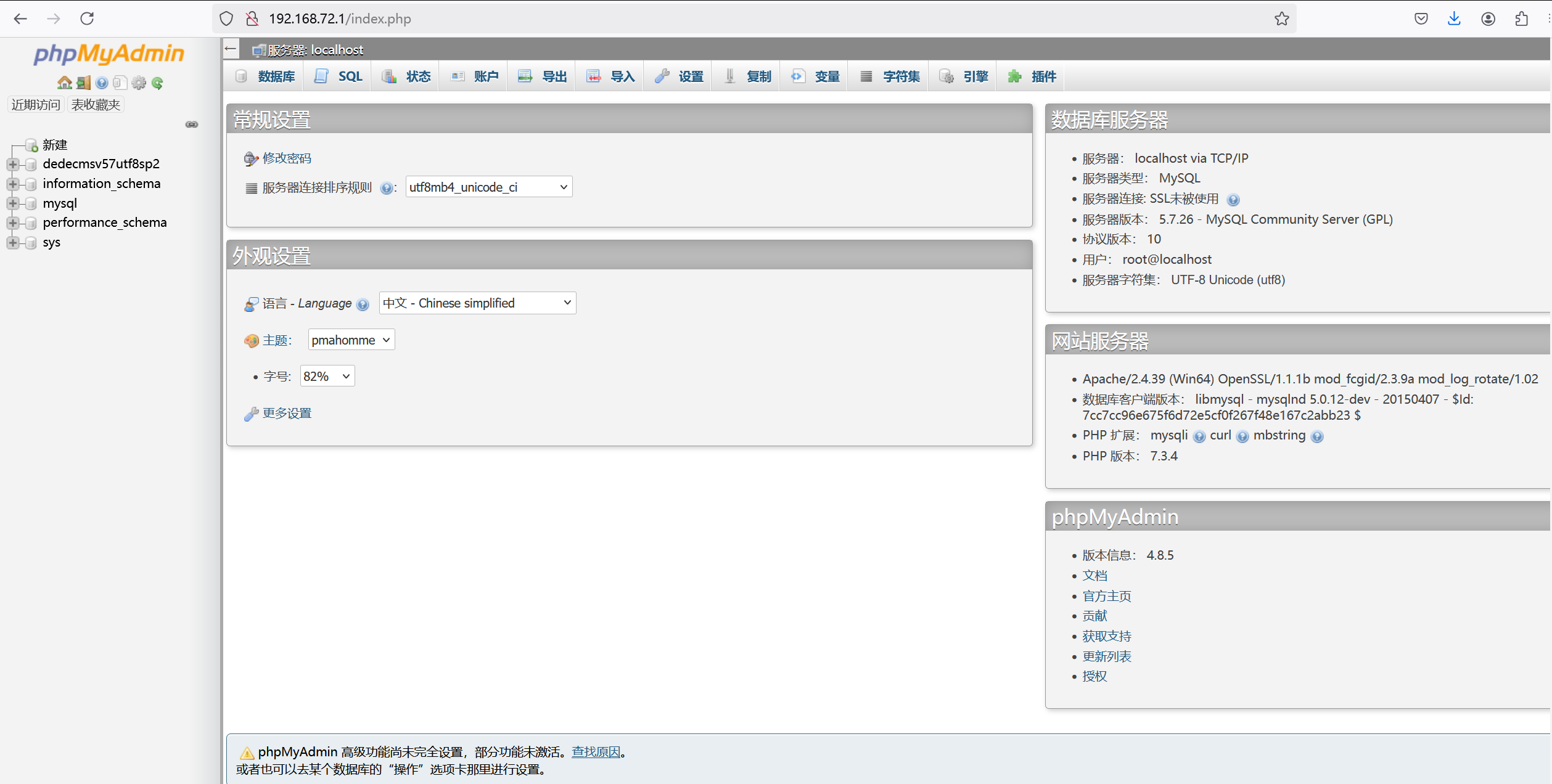Go to the 导入 tab
The height and width of the screenshot is (784, 1552).
click(611, 76)
